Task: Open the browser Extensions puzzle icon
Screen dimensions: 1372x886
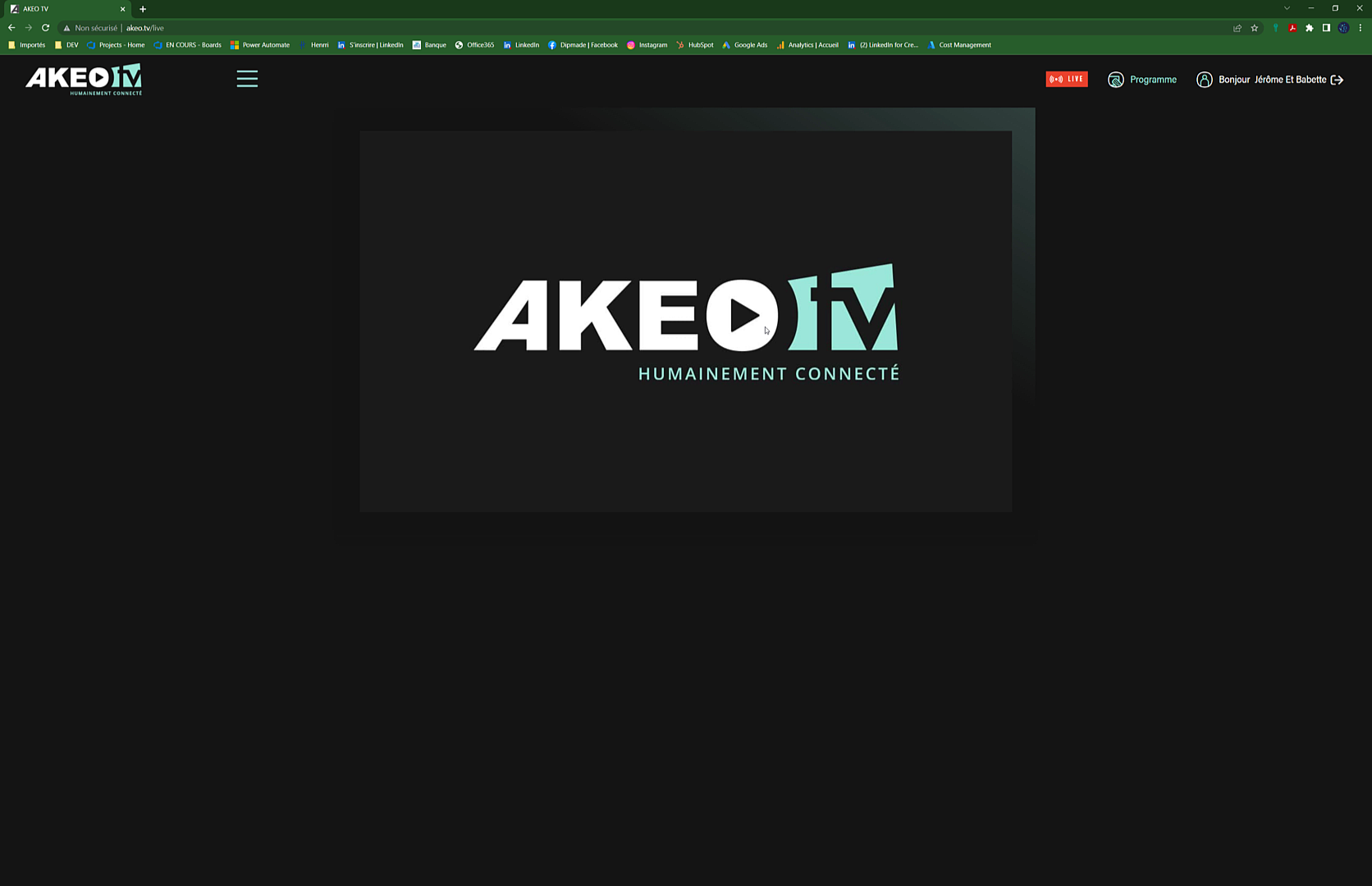Action: point(1310,28)
